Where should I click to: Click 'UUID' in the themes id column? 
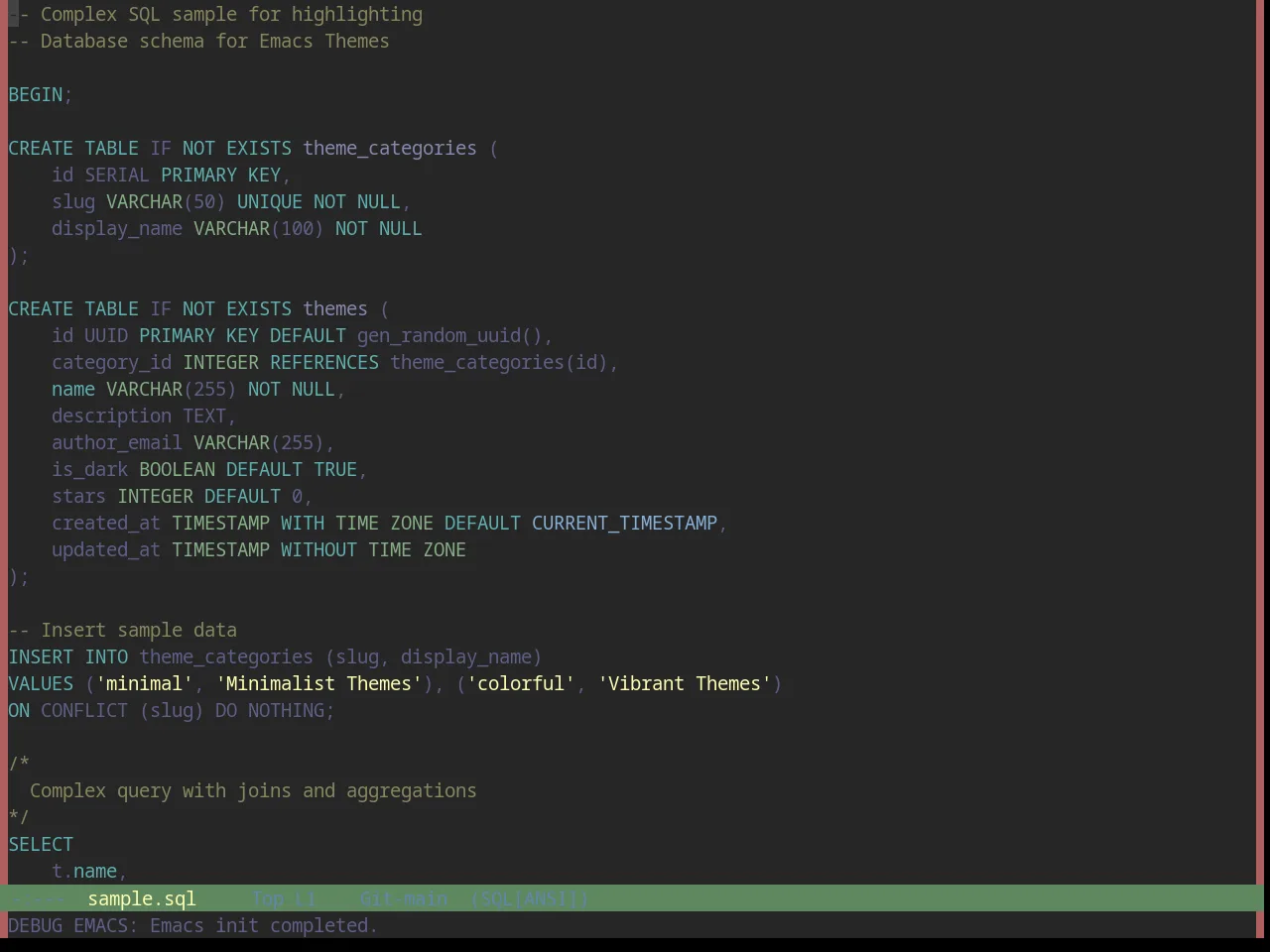tap(106, 336)
